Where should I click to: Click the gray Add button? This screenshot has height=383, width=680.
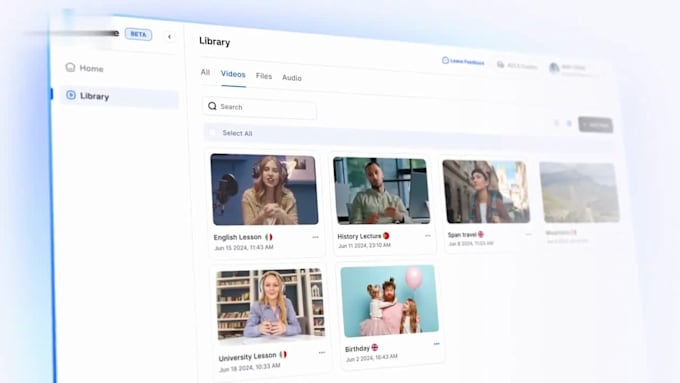(595, 125)
